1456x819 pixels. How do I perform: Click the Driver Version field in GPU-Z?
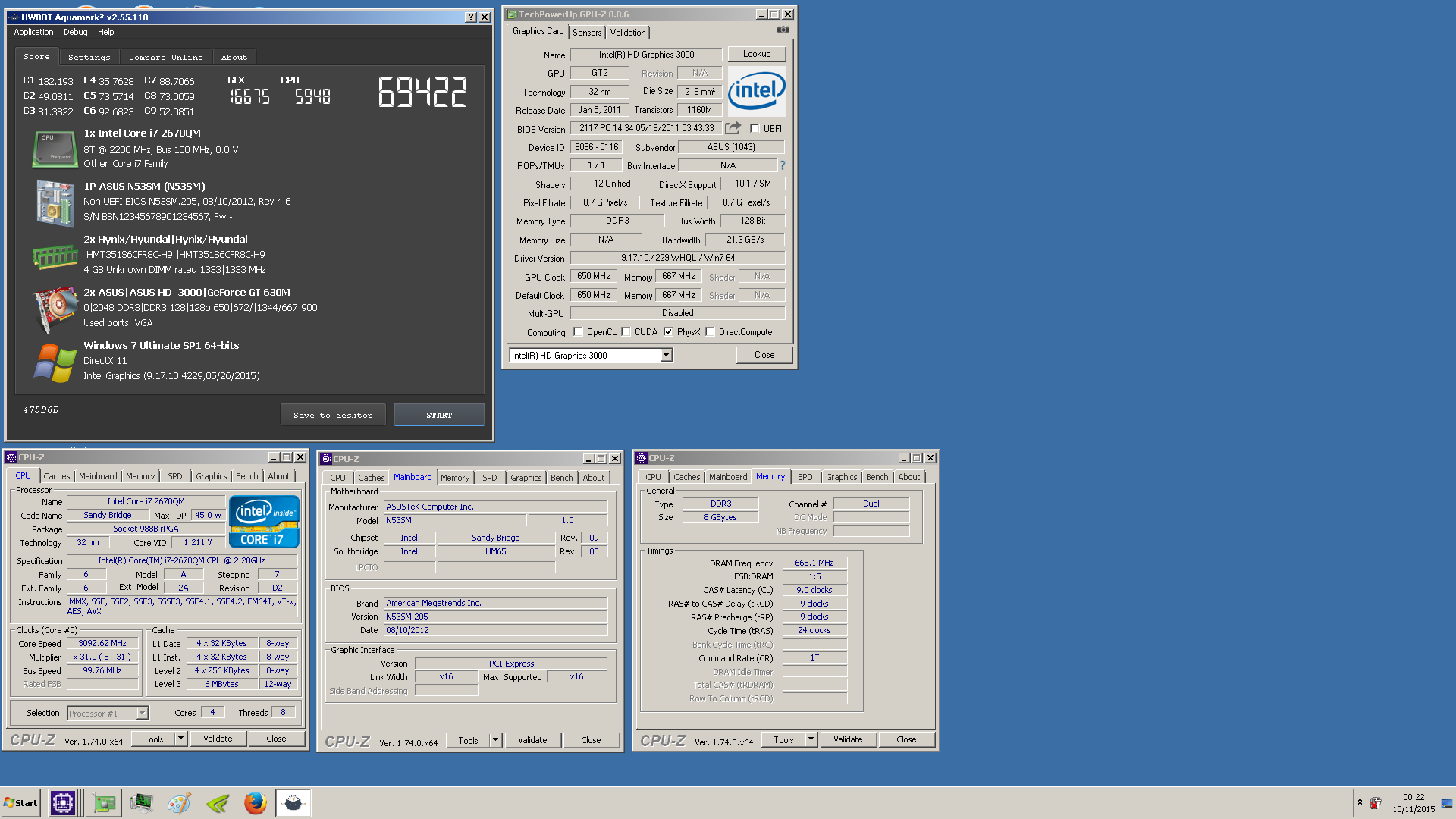(x=677, y=258)
